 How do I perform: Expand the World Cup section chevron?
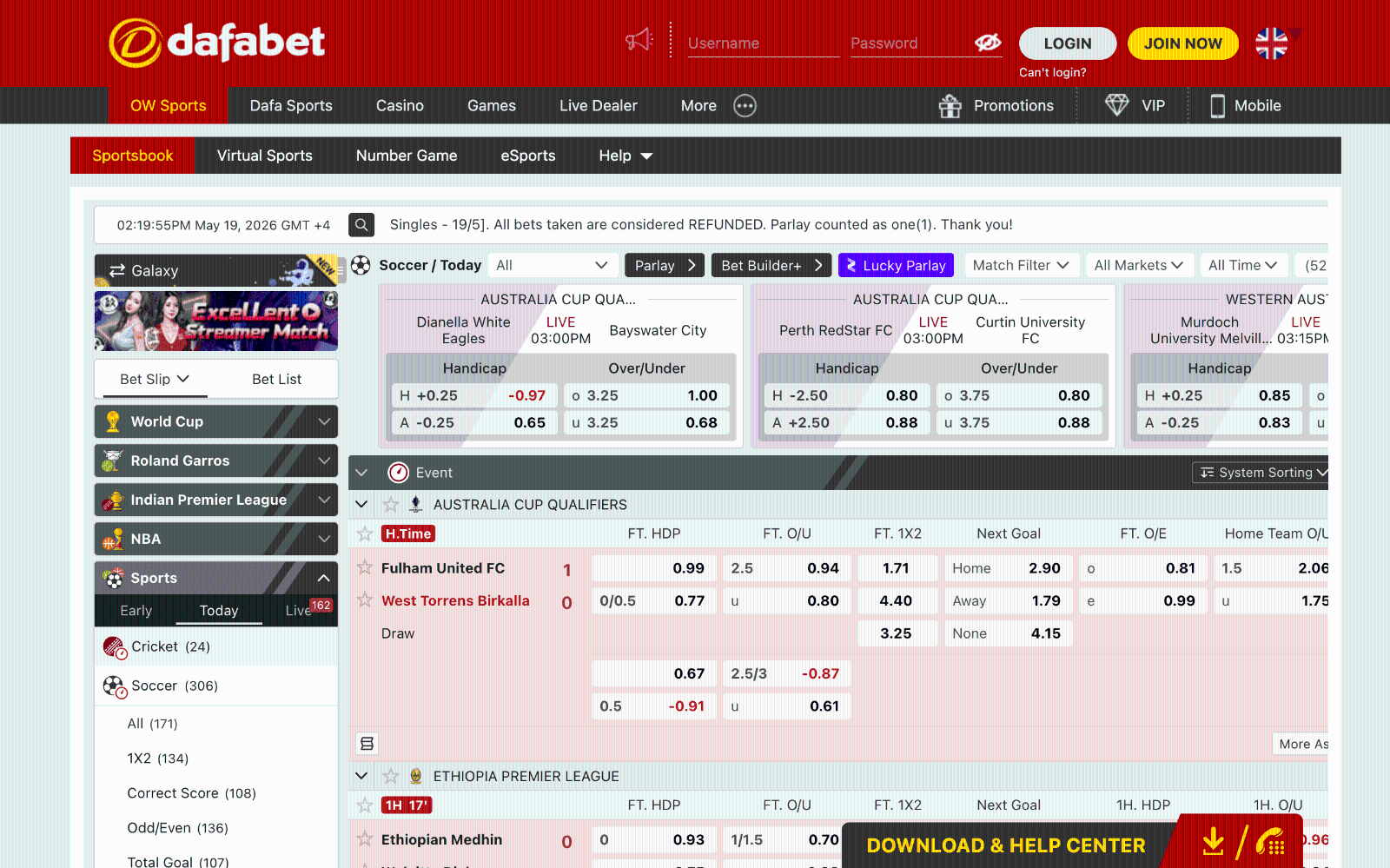tap(324, 421)
